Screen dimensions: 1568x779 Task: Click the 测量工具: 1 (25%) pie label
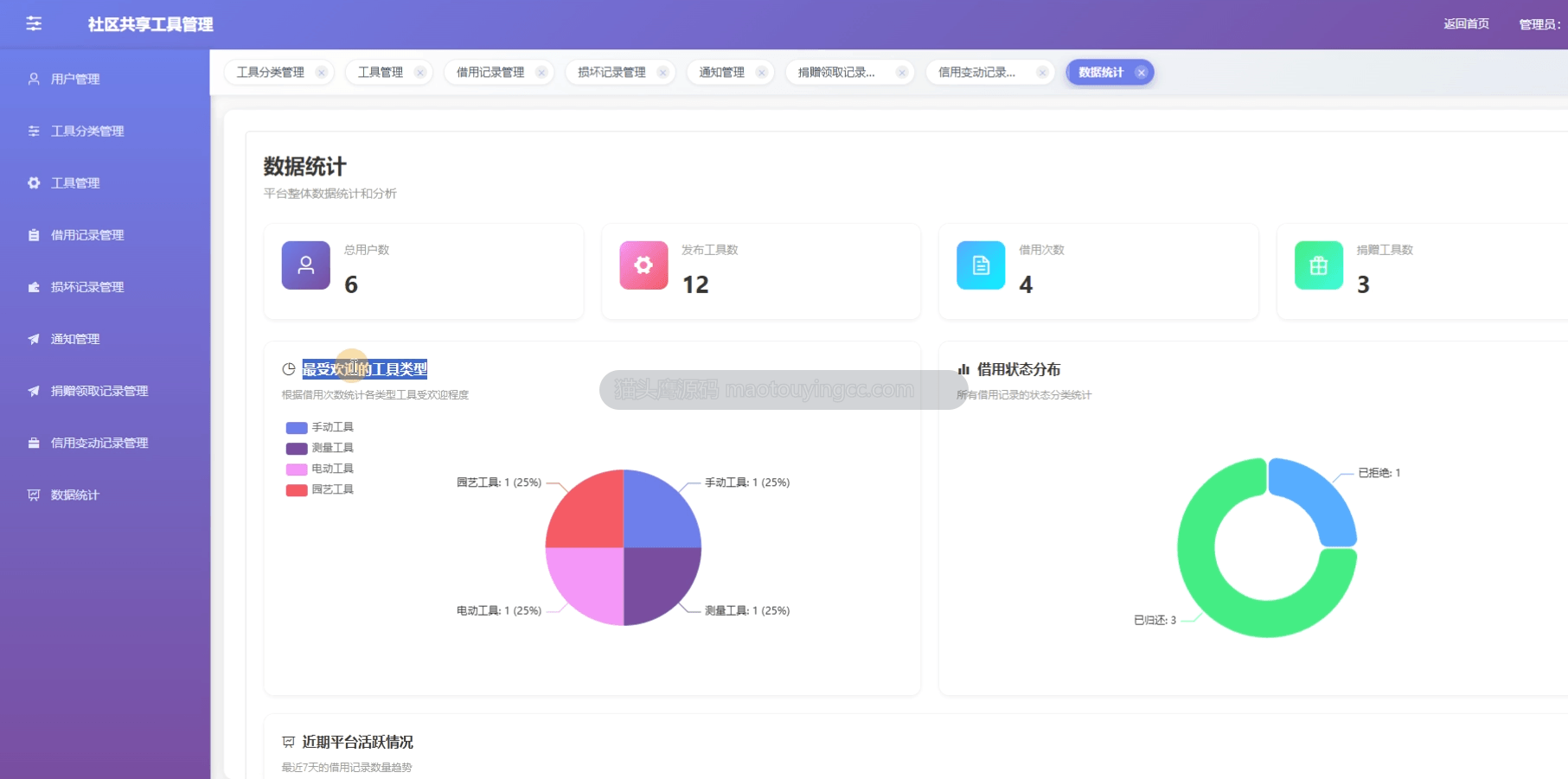click(747, 610)
